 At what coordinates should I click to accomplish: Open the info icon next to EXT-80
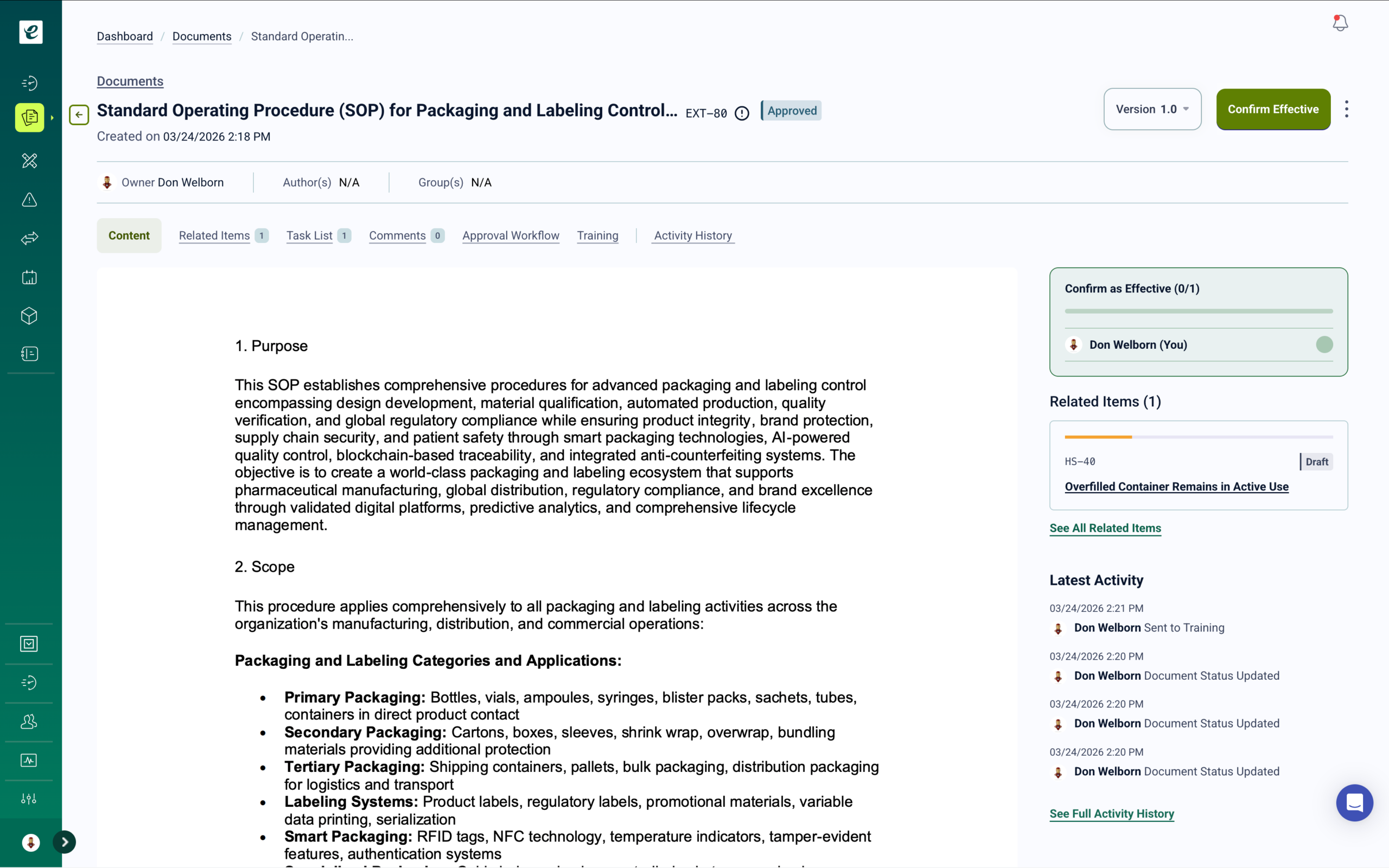coord(742,113)
